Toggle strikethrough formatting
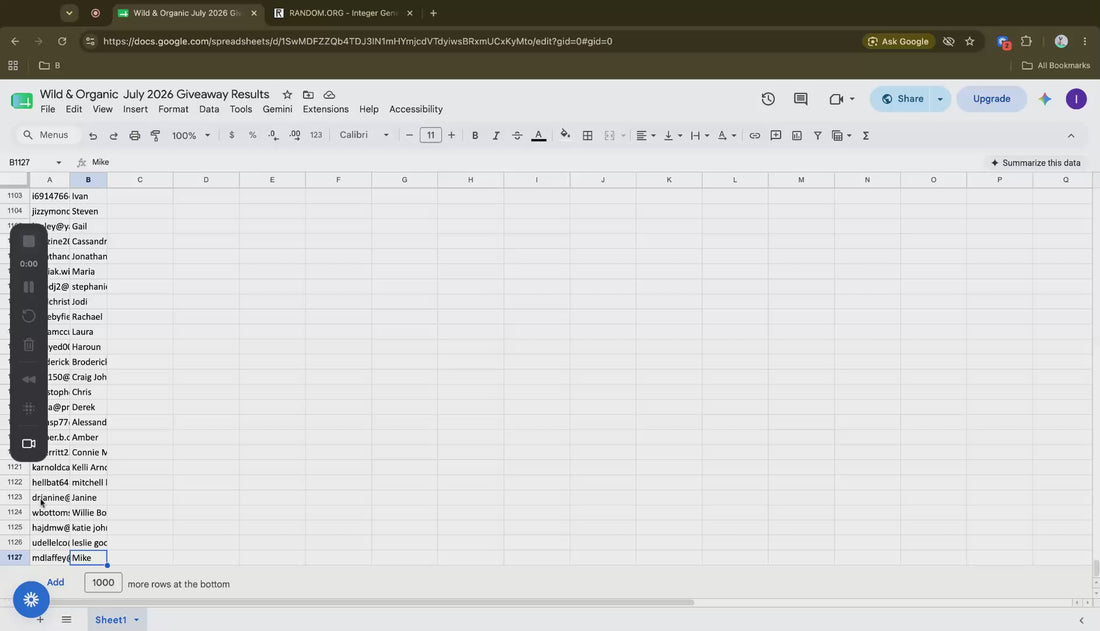The width and height of the screenshot is (1100, 631). point(517,135)
